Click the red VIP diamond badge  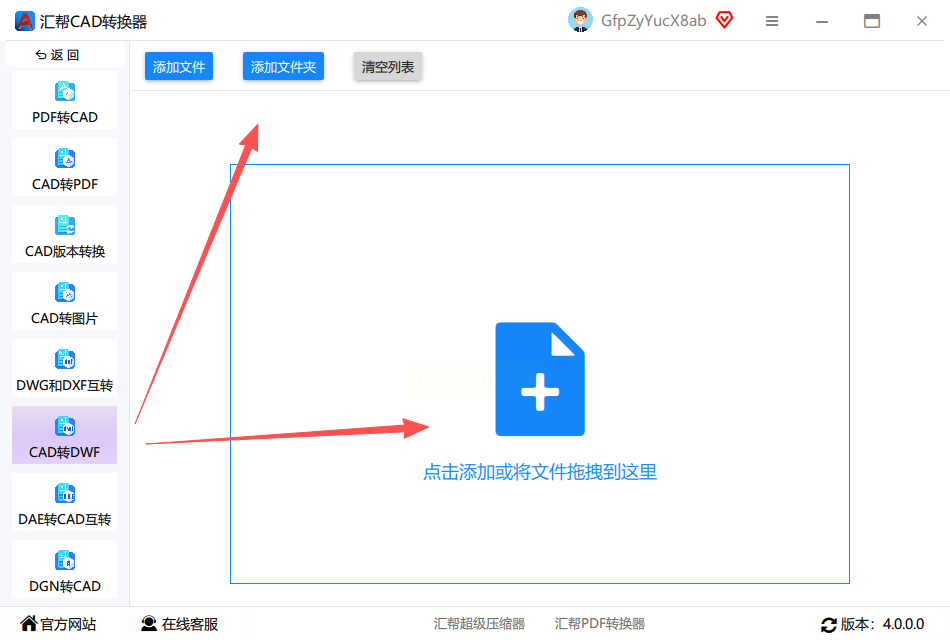tap(725, 20)
